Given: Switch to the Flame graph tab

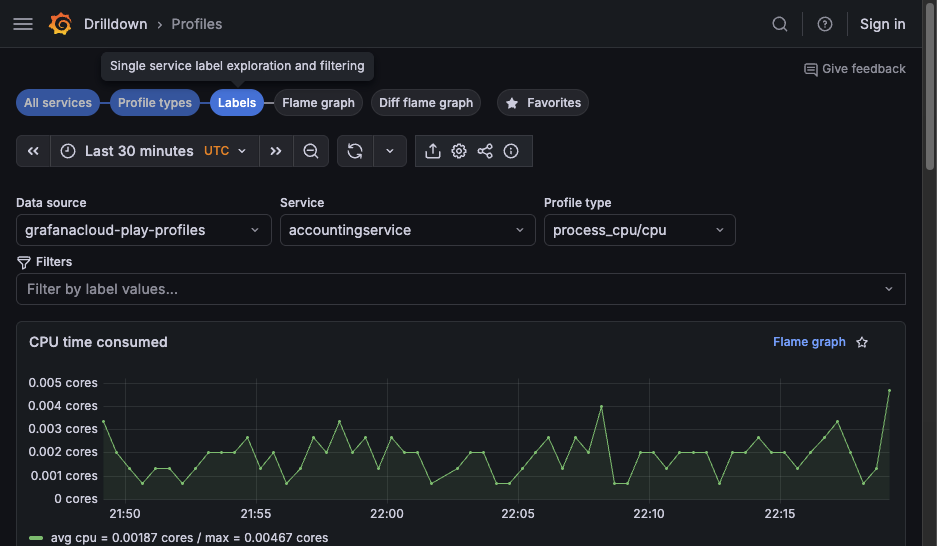Looking at the screenshot, I should click(x=318, y=103).
